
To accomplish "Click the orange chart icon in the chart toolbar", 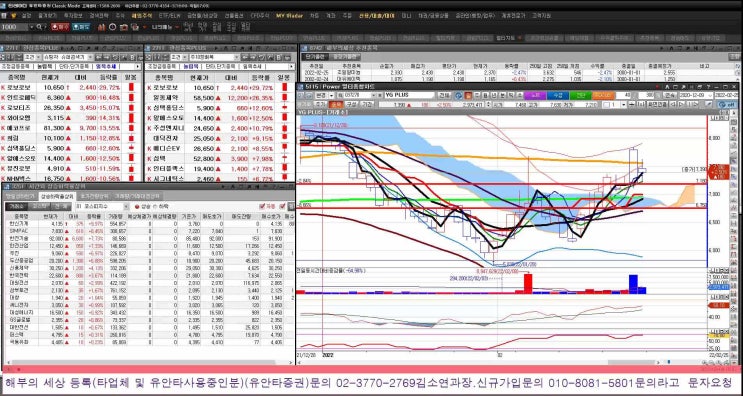I will point(468,95).
